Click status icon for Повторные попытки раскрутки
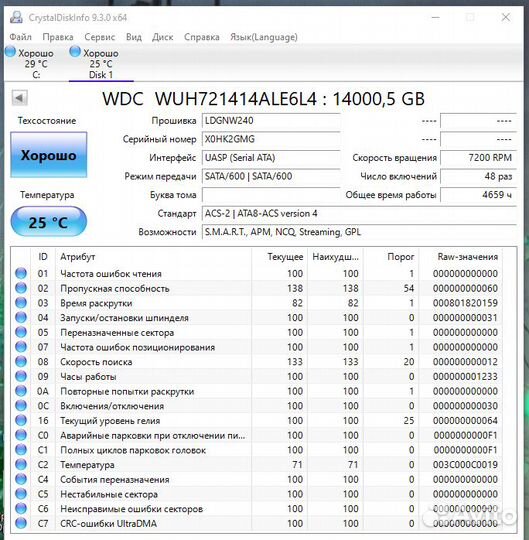Viewport: 529px width, 540px height. pyautogui.click(x=21, y=391)
